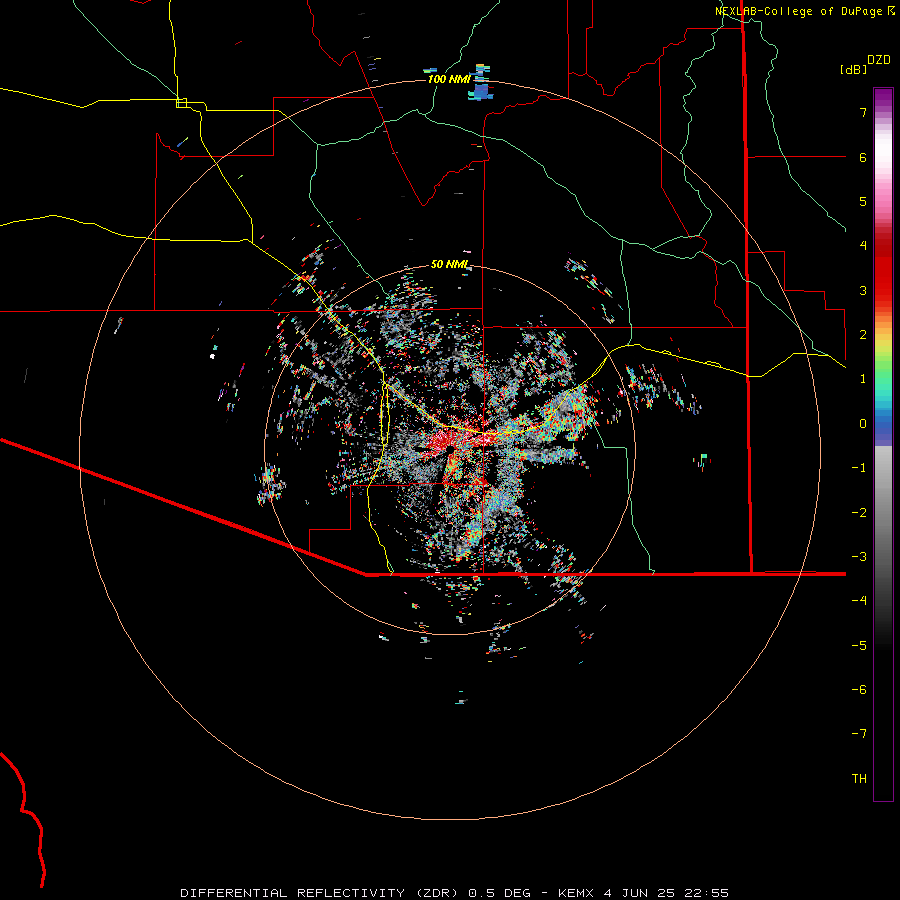Click the legend value -4
The height and width of the screenshot is (900, 900).
point(859,601)
